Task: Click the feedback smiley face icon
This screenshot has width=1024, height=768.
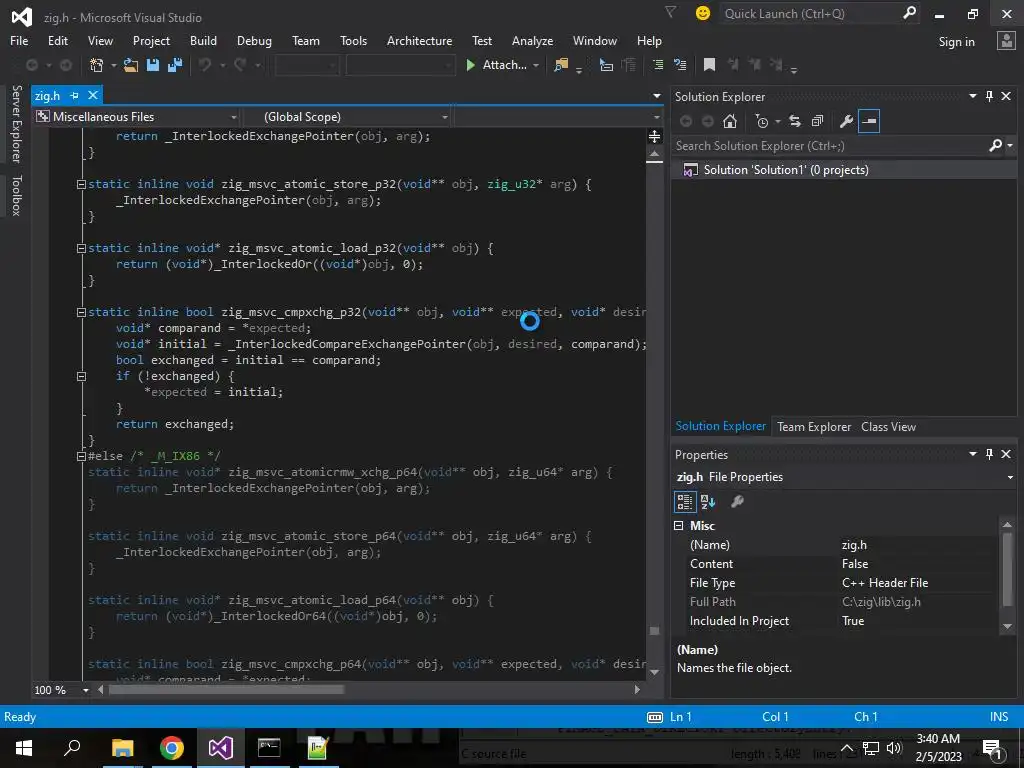Action: click(x=703, y=13)
